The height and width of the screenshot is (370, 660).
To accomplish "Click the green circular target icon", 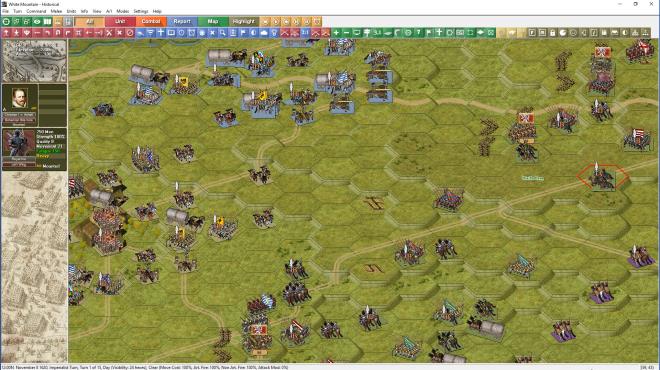I will tap(6, 21).
